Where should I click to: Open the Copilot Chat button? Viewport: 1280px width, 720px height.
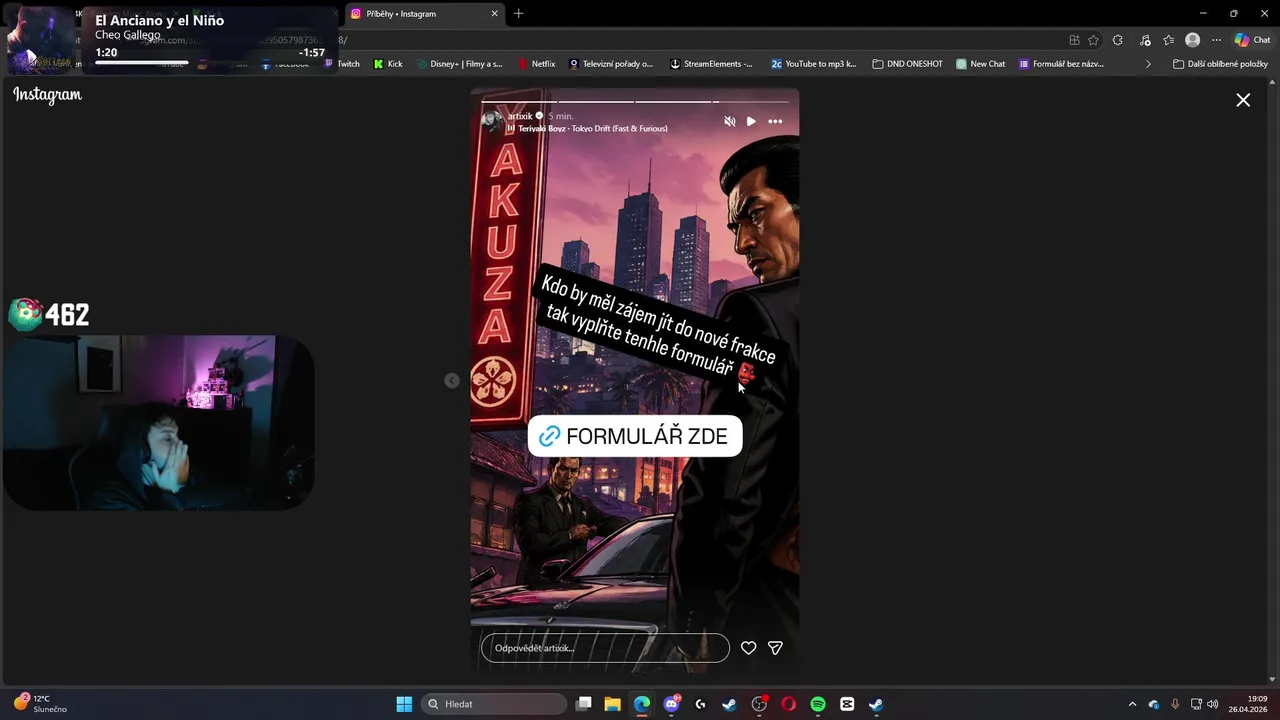click(x=1252, y=40)
